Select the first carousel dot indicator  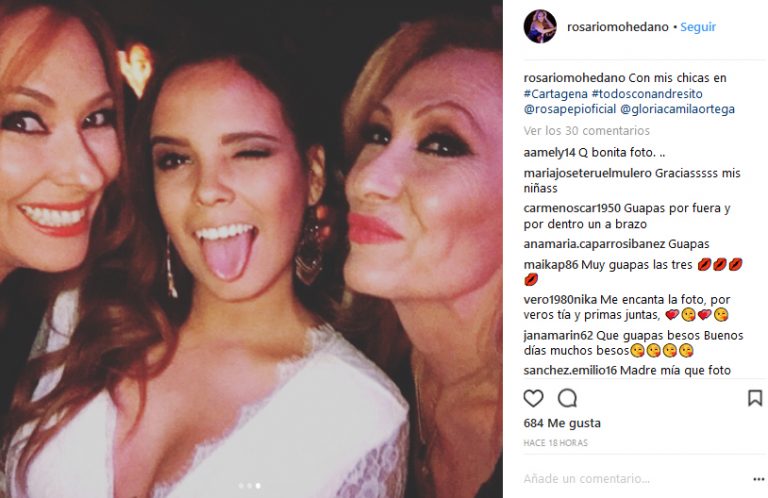tap(240, 486)
